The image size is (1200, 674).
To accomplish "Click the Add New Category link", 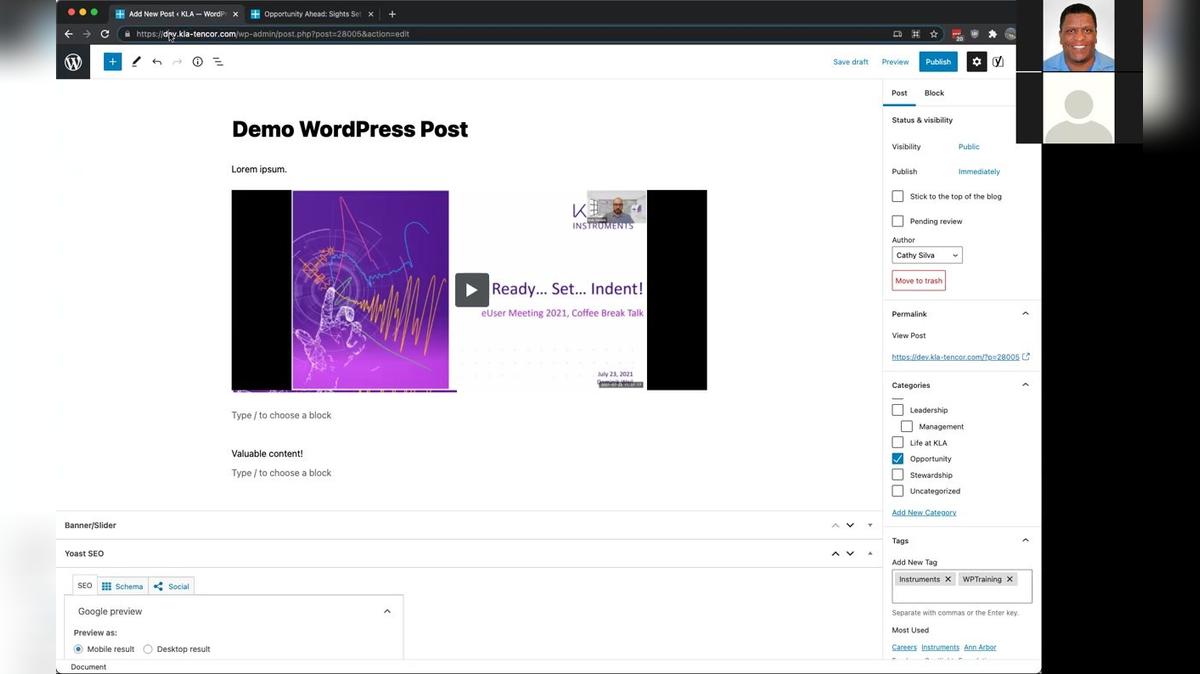I will pyautogui.click(x=924, y=513).
